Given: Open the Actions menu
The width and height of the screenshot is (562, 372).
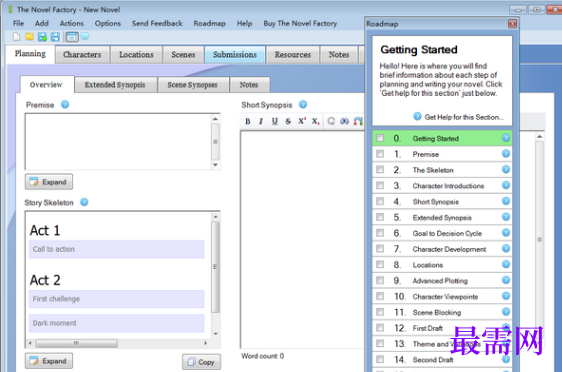Looking at the screenshot, I should pos(72,23).
